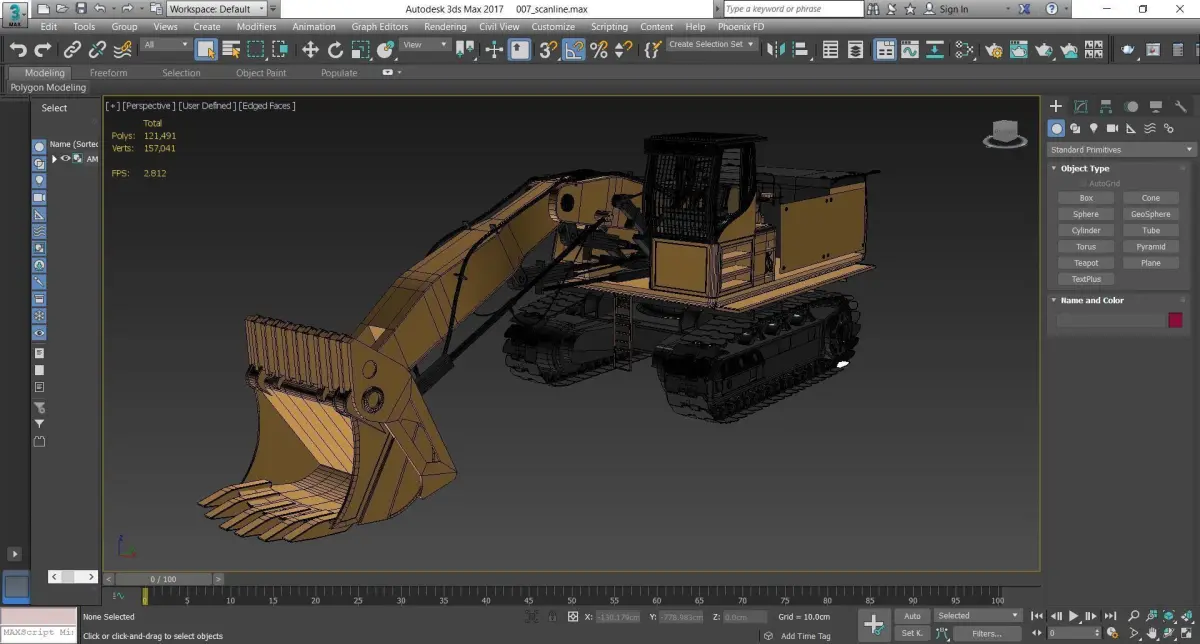
Task: Open the Modifiers menu
Action: [256, 27]
